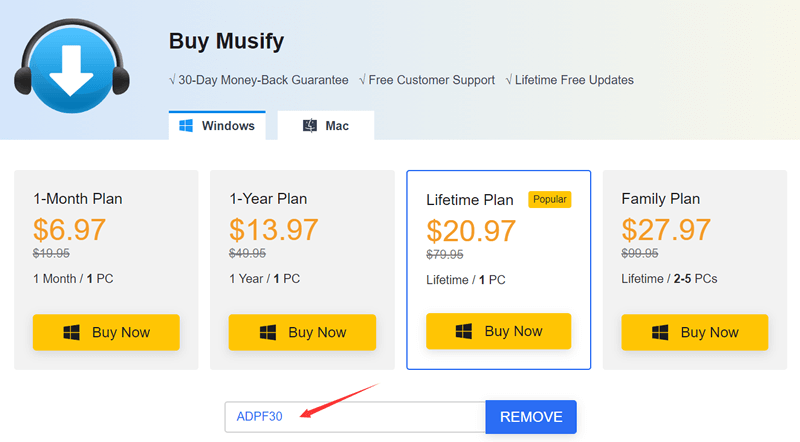This screenshot has width=800, height=442.
Task: Click the struck-through $49.95 price
Action: 247,253
